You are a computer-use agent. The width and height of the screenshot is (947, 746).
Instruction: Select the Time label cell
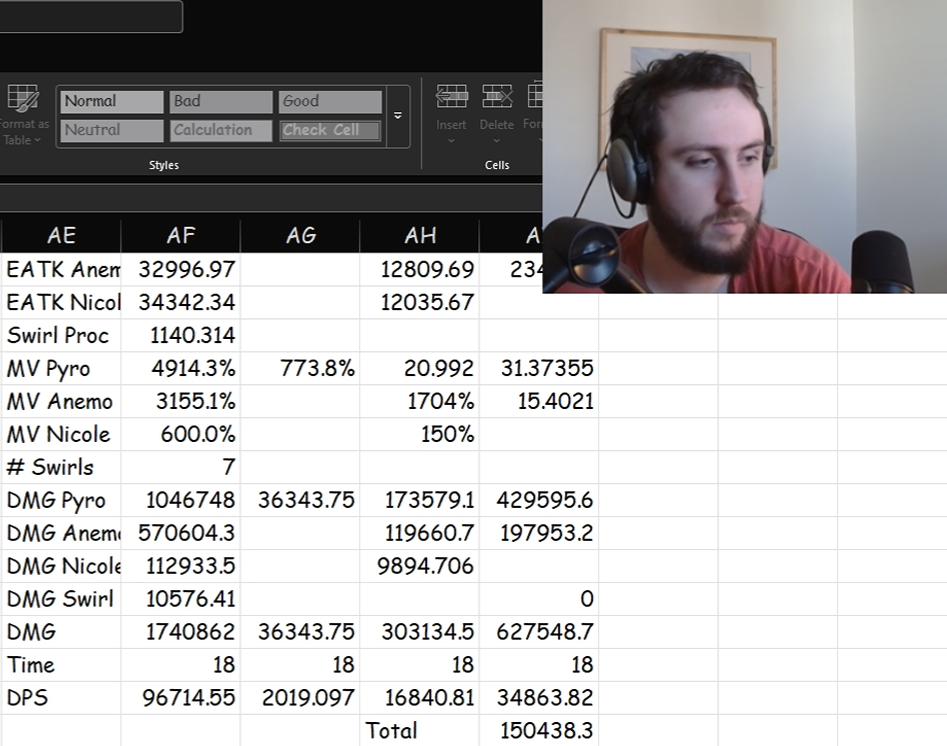pyautogui.click(x=61, y=665)
